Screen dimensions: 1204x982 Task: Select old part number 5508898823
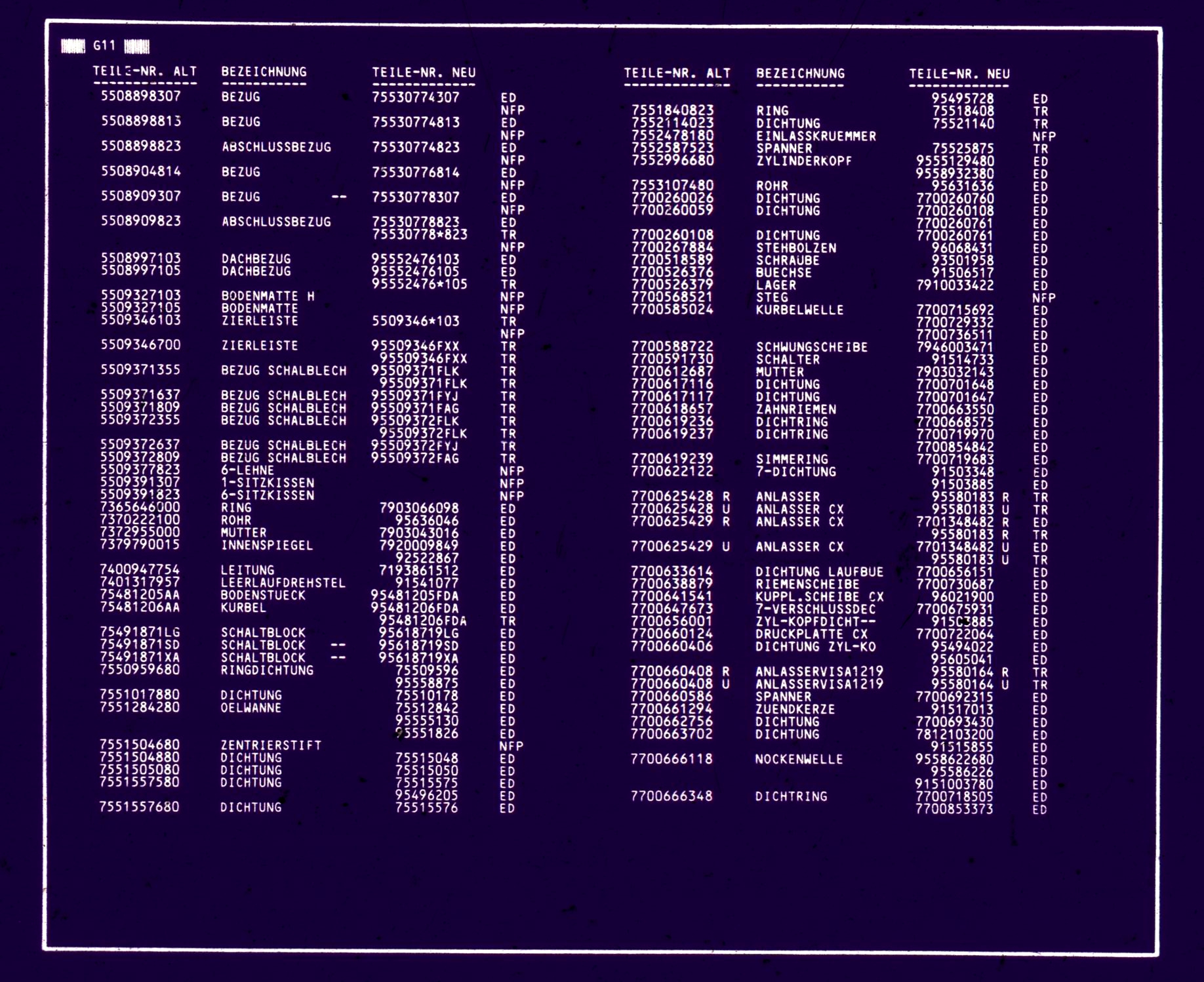tap(140, 146)
